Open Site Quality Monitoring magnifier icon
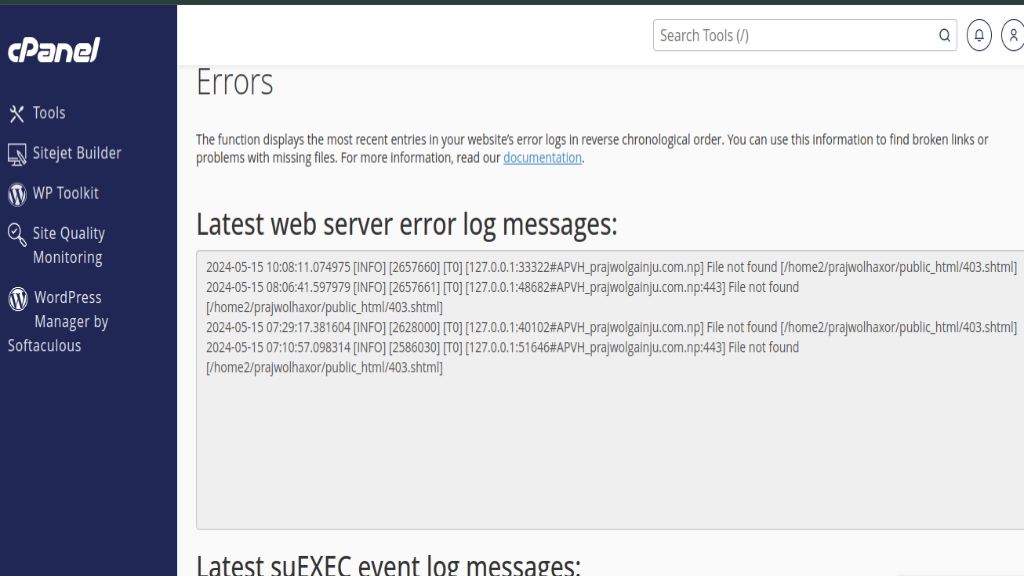 pyautogui.click(x=15, y=233)
